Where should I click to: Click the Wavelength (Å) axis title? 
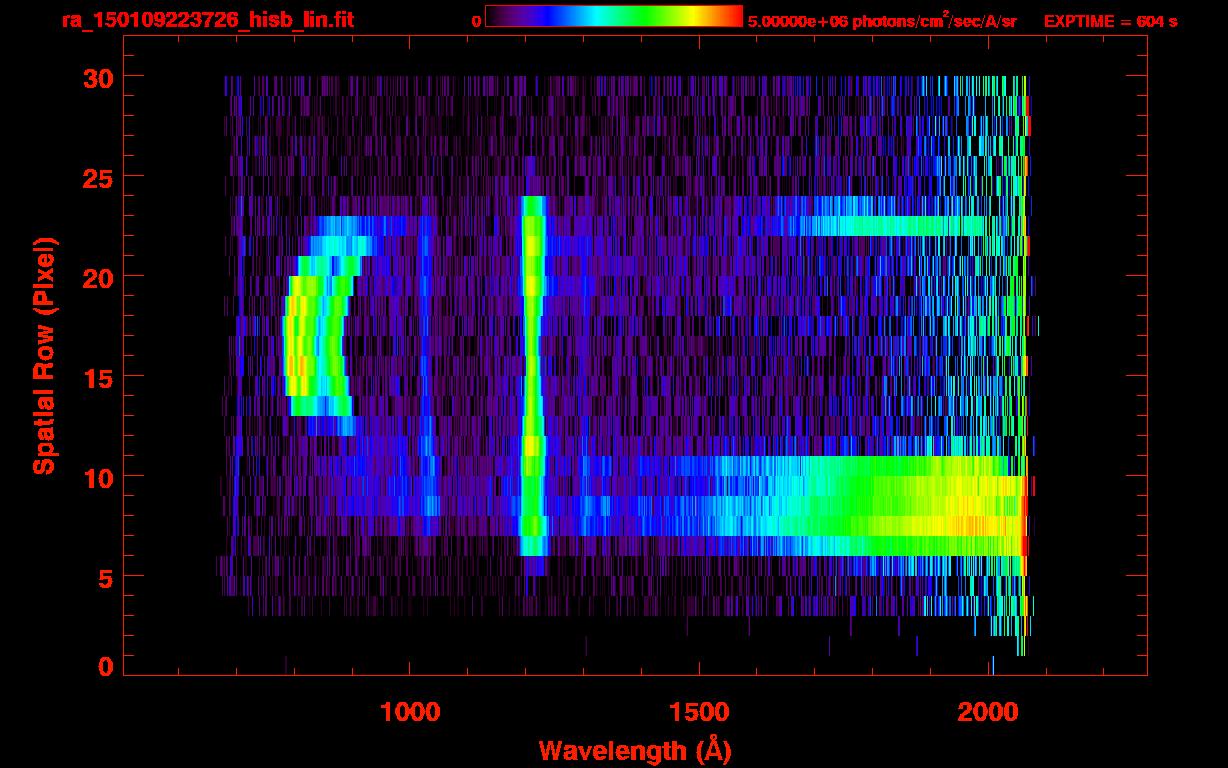tap(634, 750)
